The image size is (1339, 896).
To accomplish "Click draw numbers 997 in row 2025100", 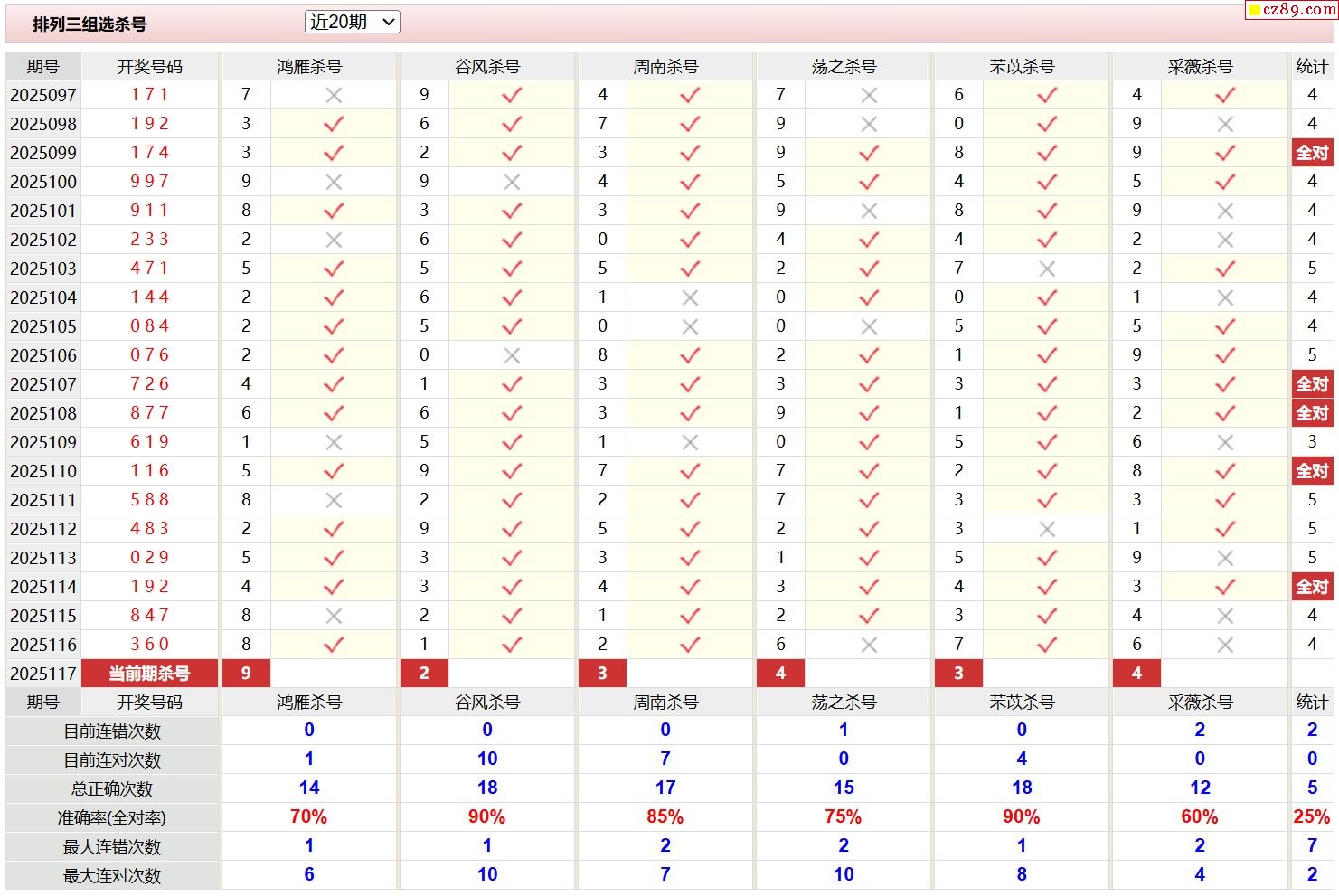I will coord(150,181).
